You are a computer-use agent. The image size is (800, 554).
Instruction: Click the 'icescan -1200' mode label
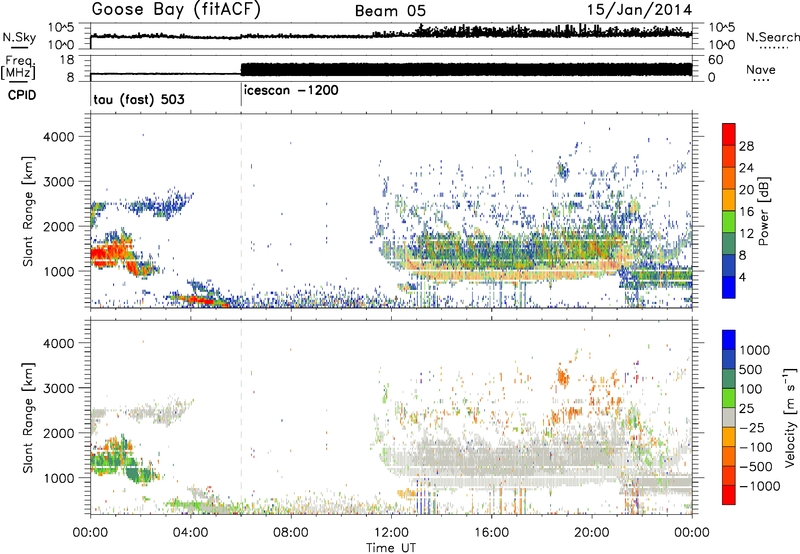[291, 90]
